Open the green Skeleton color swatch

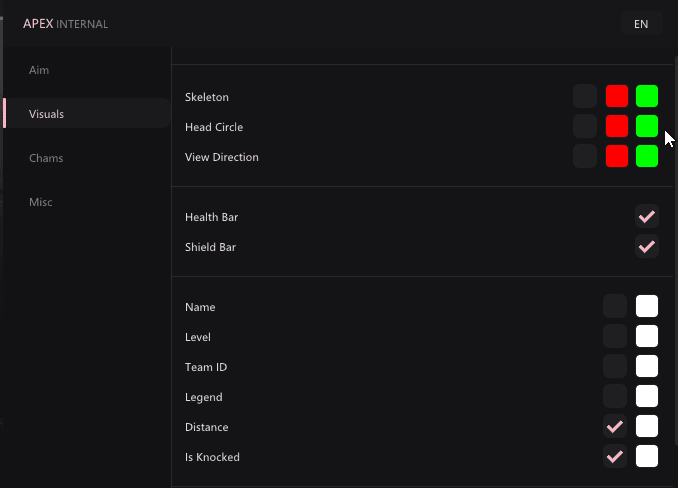647,96
